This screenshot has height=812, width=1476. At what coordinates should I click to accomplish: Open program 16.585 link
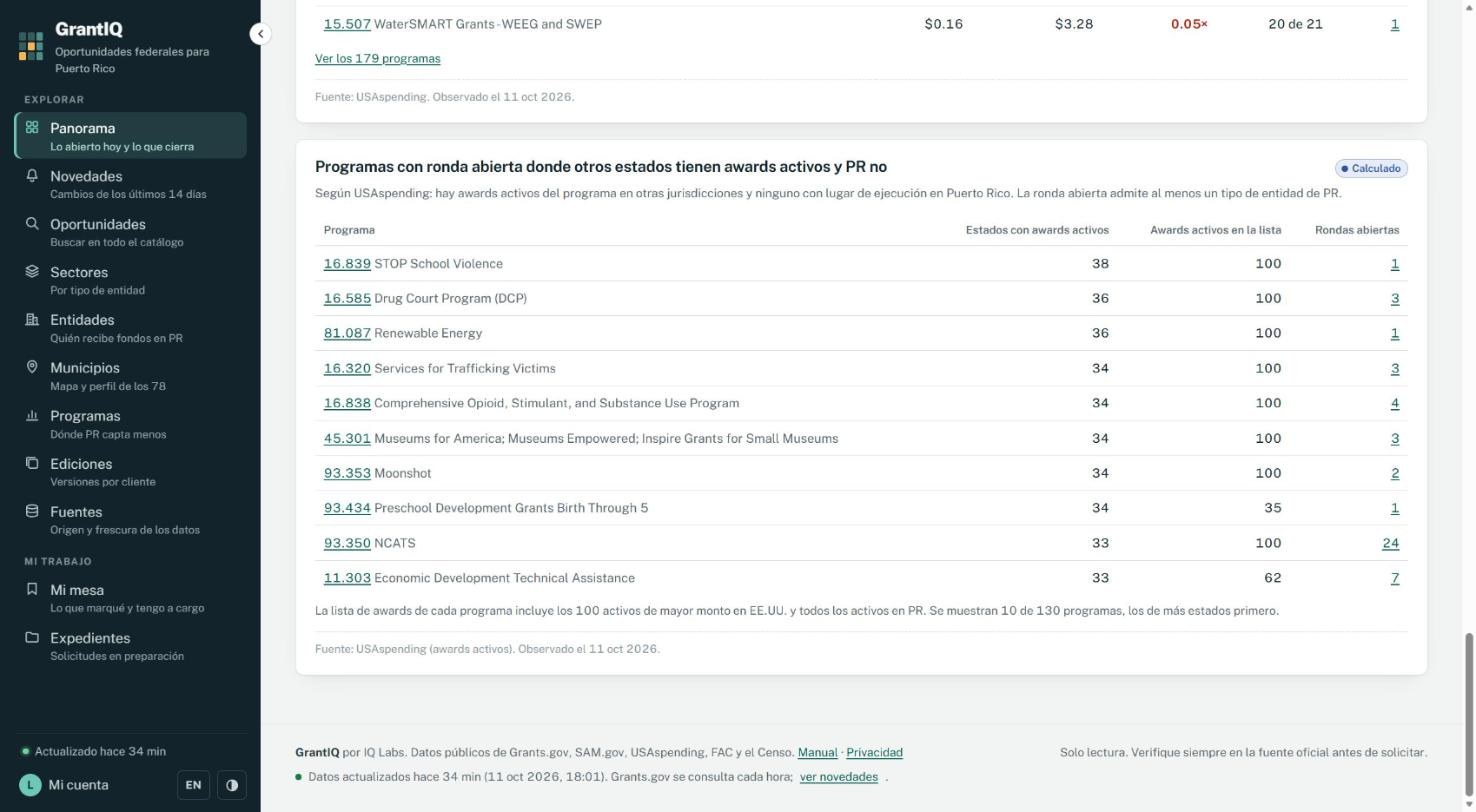347,298
